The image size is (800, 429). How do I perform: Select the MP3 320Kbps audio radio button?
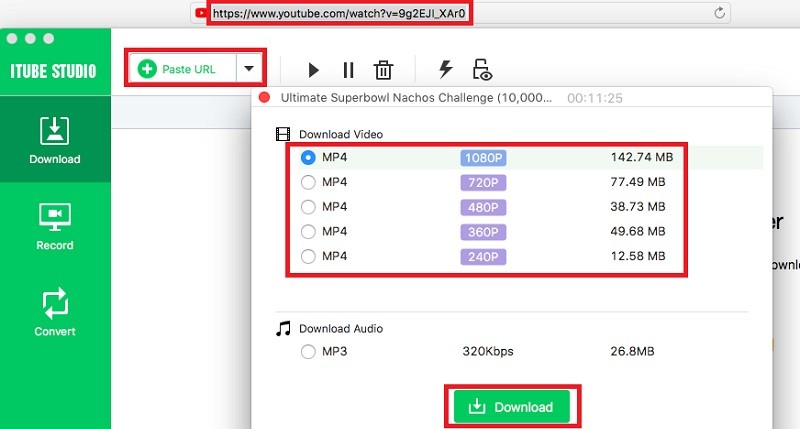click(308, 351)
